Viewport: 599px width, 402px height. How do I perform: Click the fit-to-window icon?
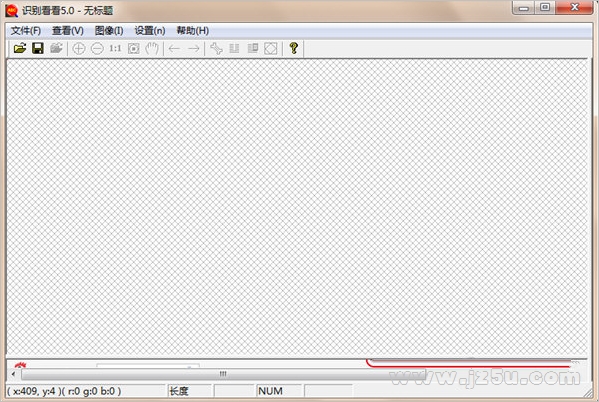click(134, 49)
